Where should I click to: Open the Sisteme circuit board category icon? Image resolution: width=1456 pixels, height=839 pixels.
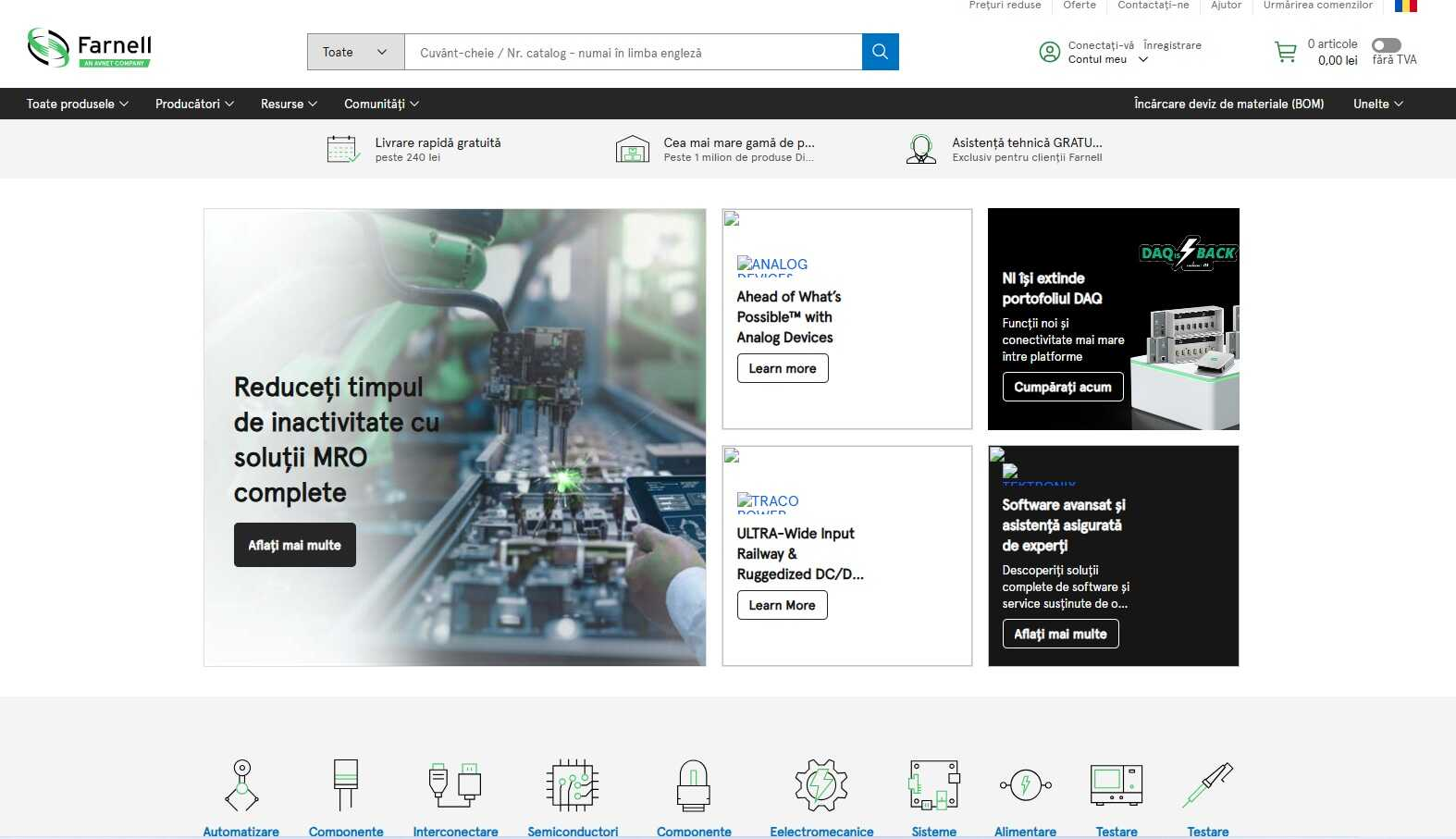(x=934, y=785)
